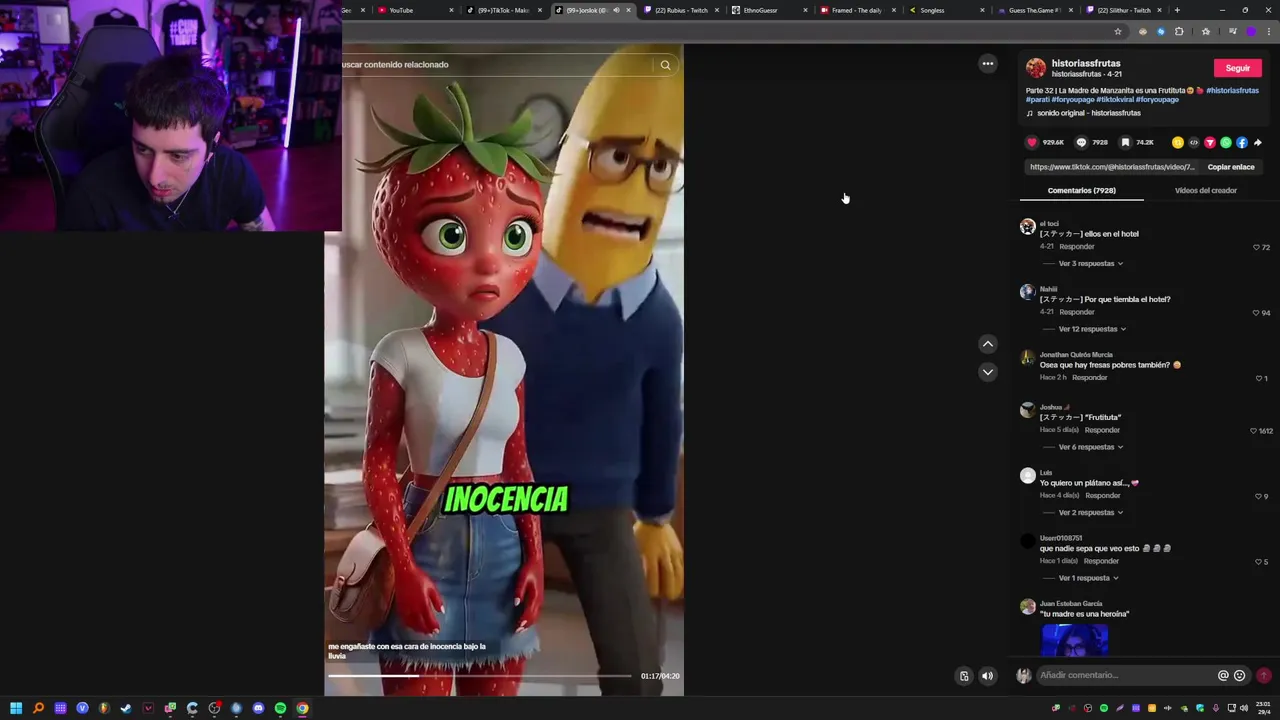This screenshot has width=1280, height=720.
Task: Like el toci's comment with heart
Action: [x=1257, y=247]
